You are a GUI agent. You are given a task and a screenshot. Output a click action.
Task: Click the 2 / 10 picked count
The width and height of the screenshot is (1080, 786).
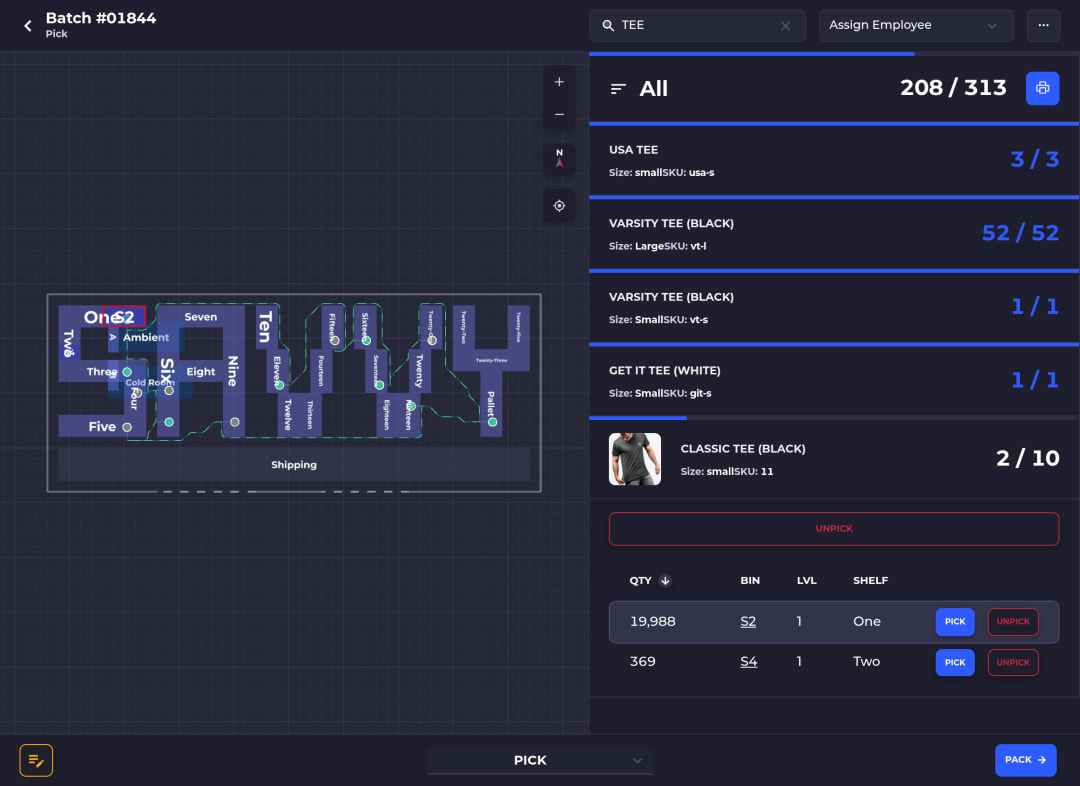pos(1027,459)
